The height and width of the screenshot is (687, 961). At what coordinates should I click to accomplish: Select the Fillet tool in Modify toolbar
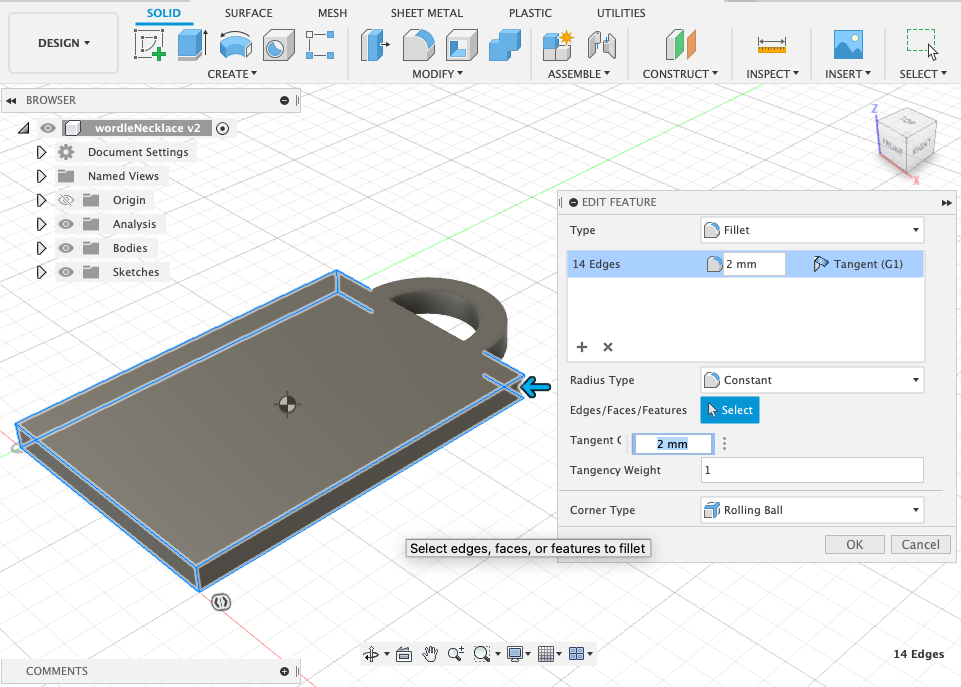pos(417,45)
